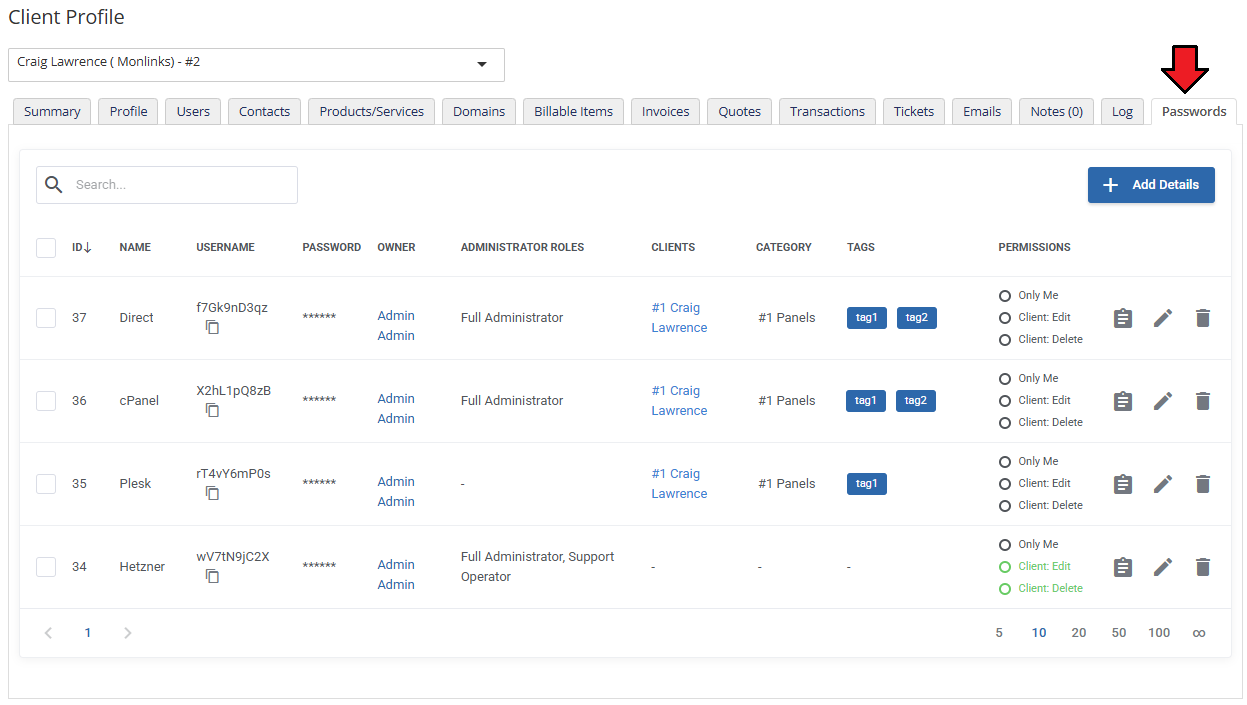This screenshot has width=1247, height=705.
Task: Check the cPanel row checkbox
Action: [46, 401]
